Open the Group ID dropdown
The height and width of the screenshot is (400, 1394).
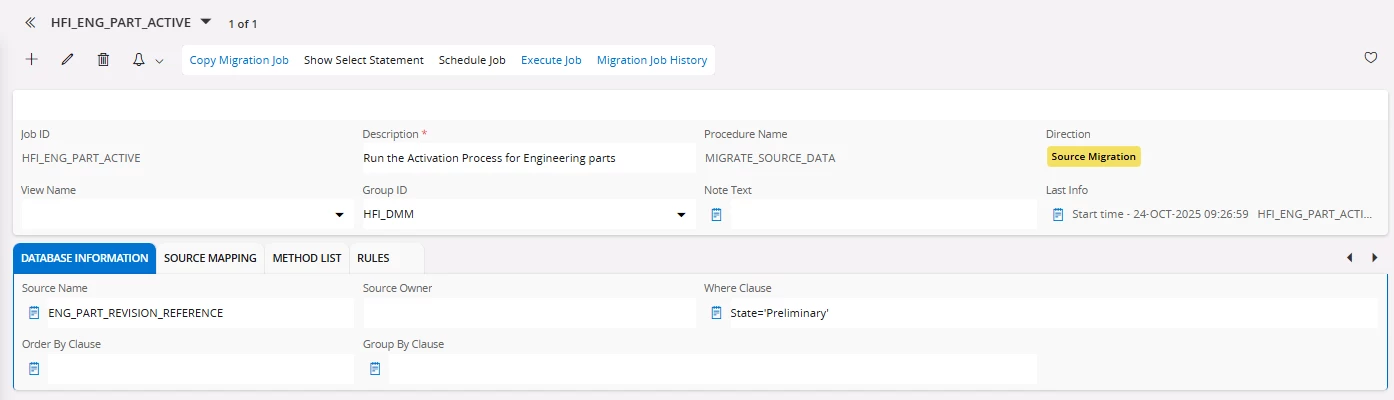tap(681, 215)
